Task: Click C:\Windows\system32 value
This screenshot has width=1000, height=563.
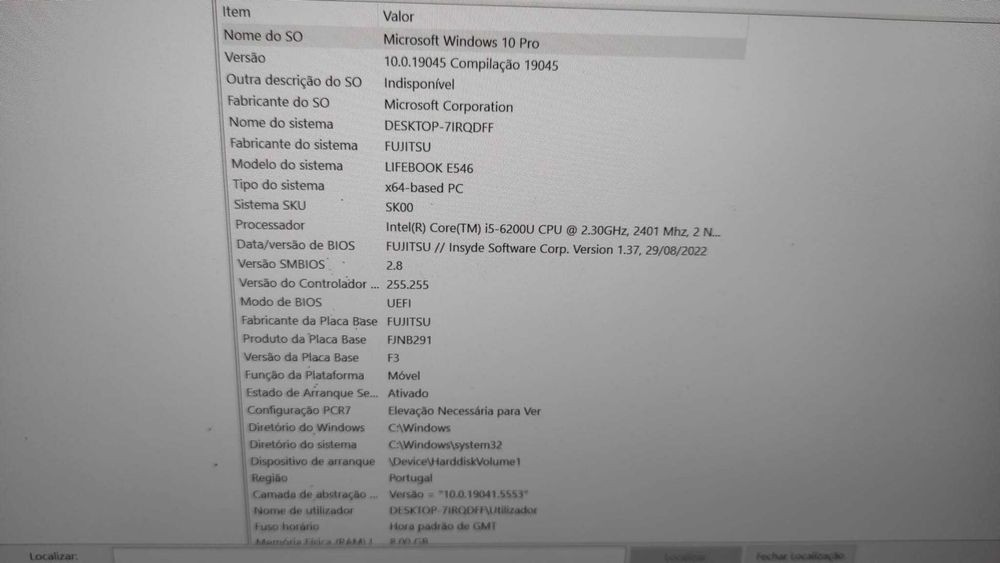Action: [x=445, y=445]
